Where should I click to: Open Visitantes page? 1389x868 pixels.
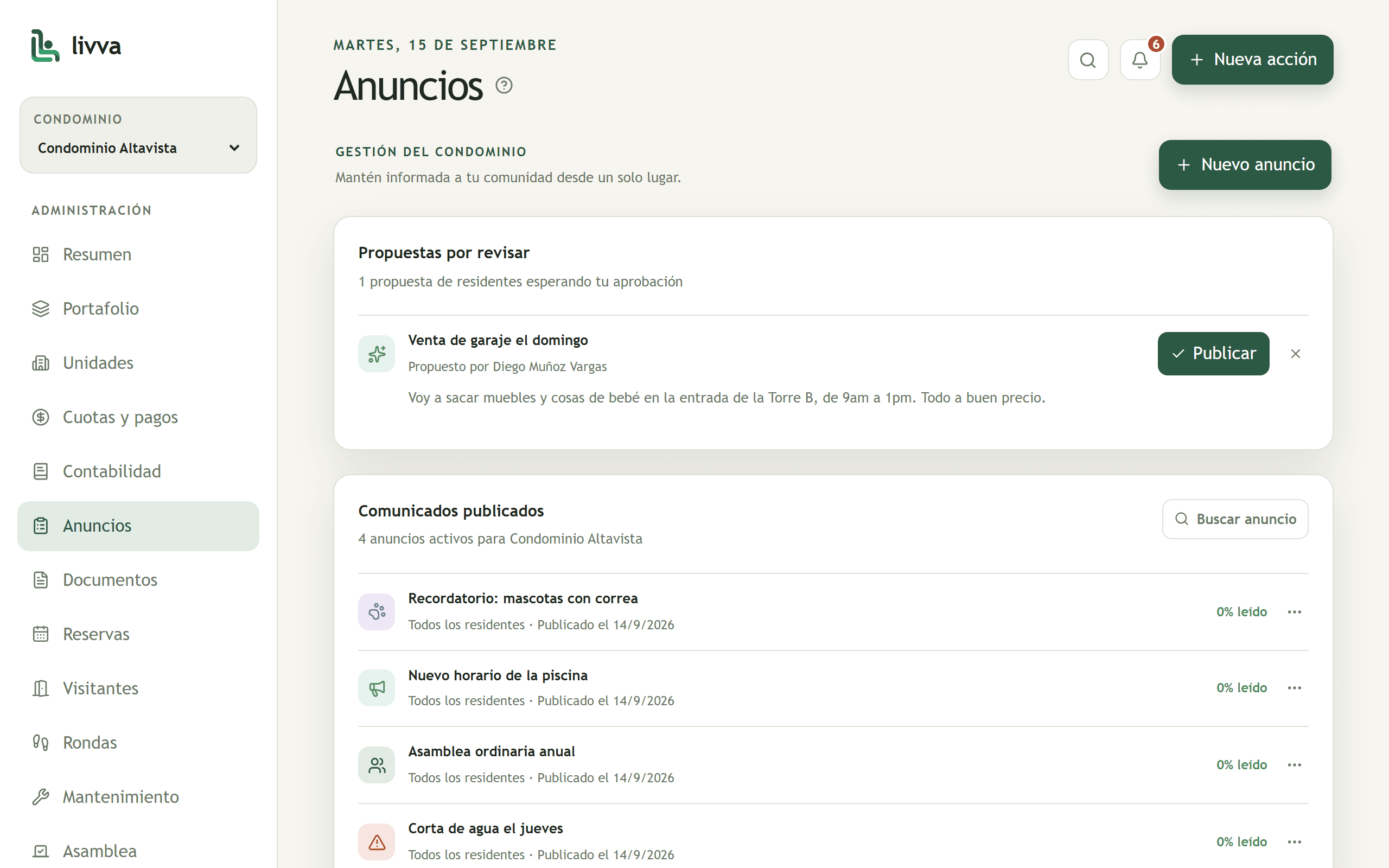[x=138, y=688]
